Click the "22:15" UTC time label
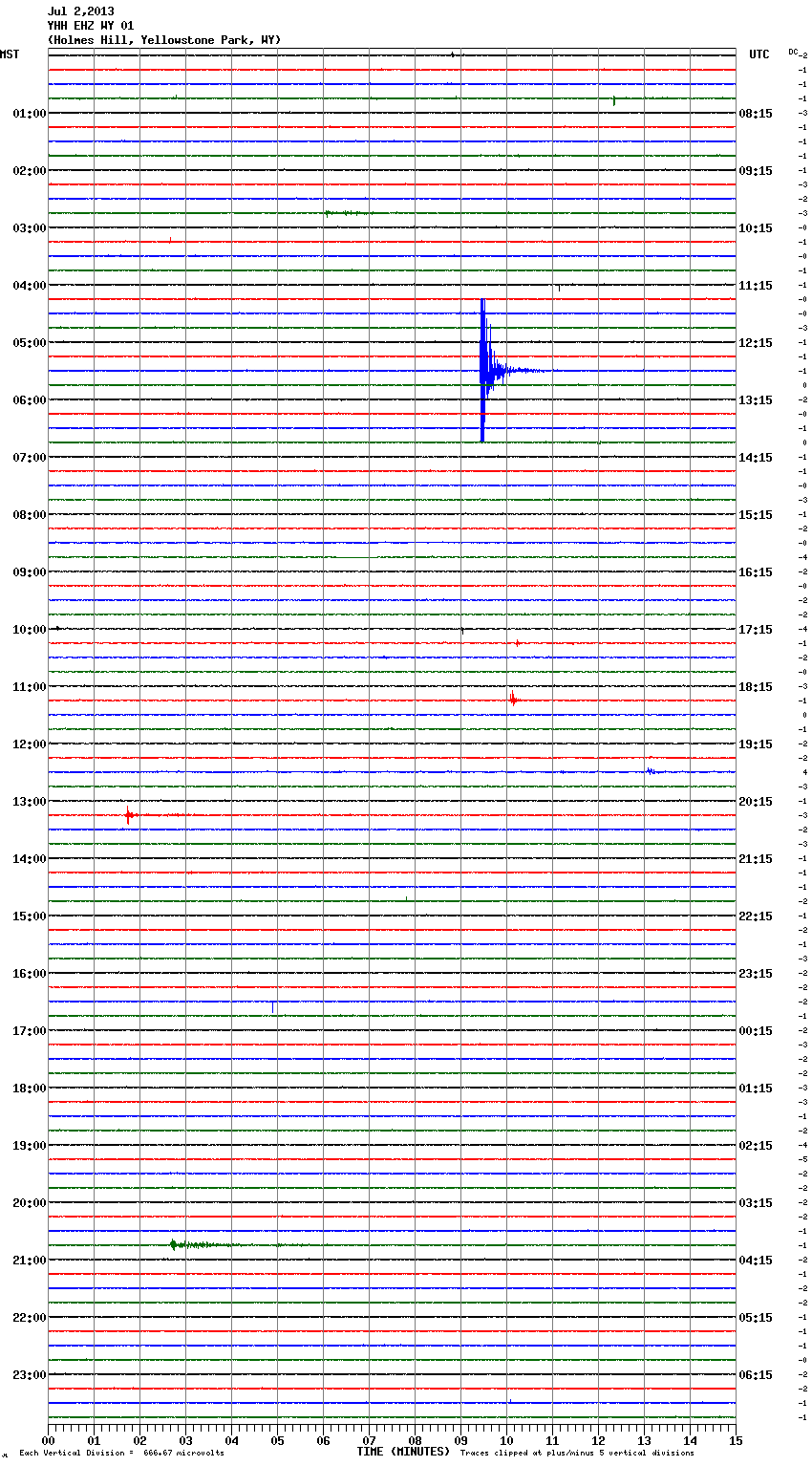812x1466 pixels. [x=756, y=916]
